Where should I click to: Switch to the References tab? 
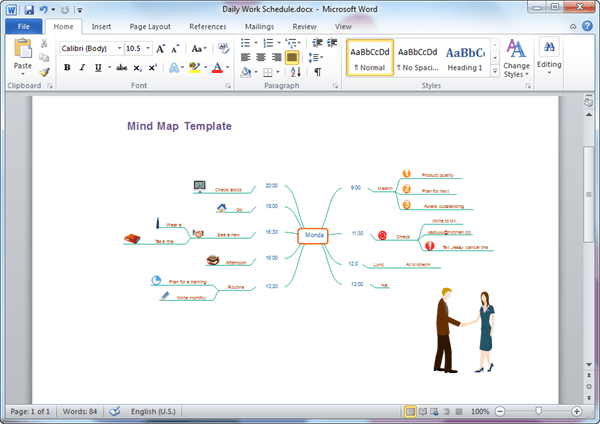[208, 26]
